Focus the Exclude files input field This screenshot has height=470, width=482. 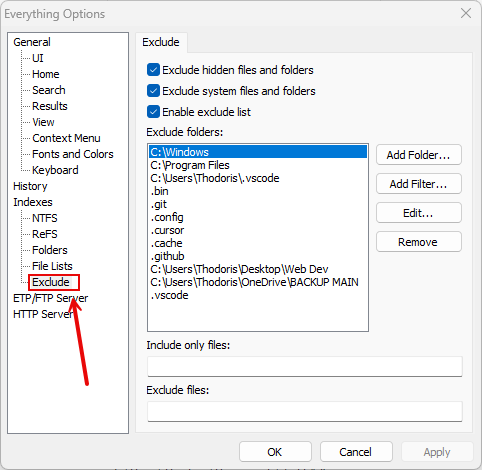(305, 411)
